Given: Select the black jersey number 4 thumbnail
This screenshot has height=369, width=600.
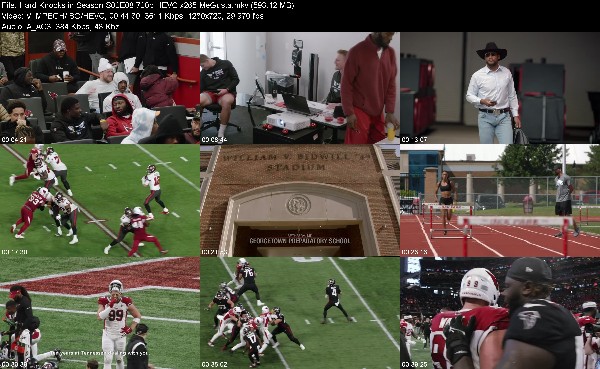Looking at the screenshot, I should click(x=300, y=313).
